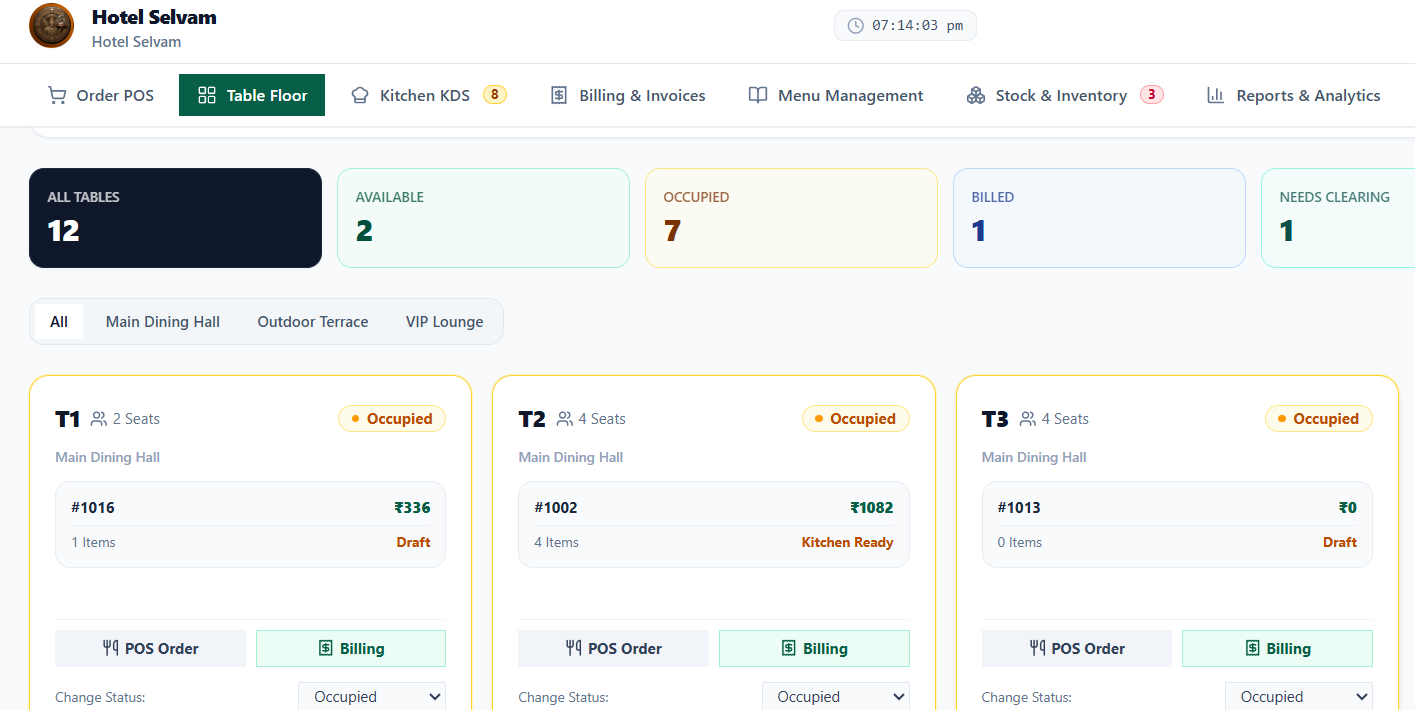Select the All area filter
This screenshot has height=710, width=1415.
coord(59,322)
